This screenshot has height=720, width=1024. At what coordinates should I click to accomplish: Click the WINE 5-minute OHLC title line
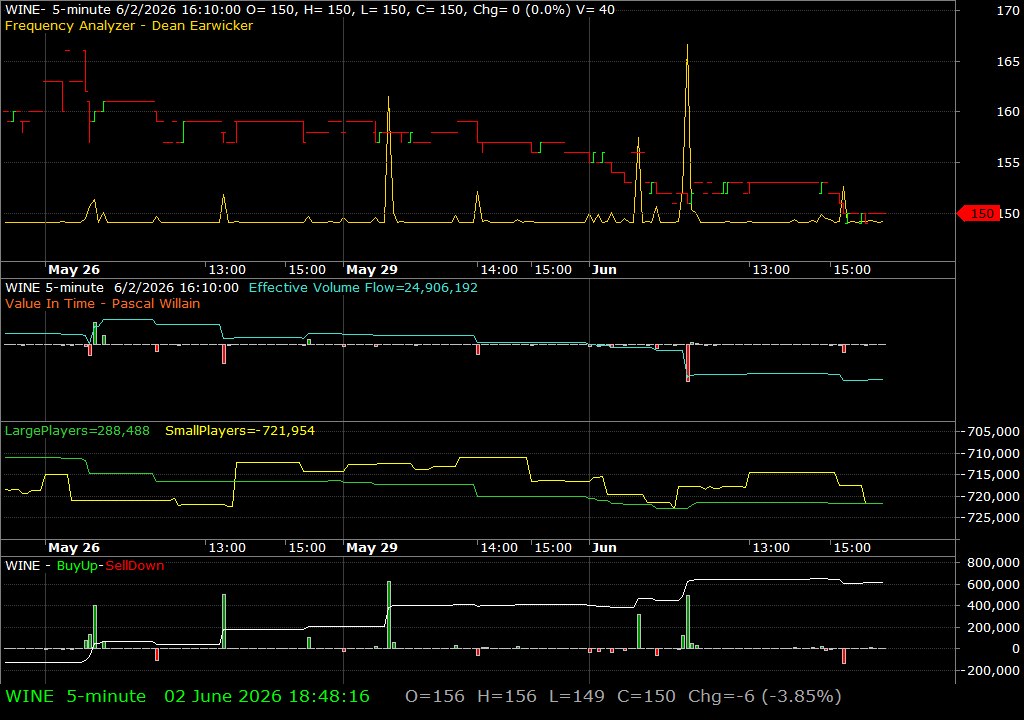[310, 10]
